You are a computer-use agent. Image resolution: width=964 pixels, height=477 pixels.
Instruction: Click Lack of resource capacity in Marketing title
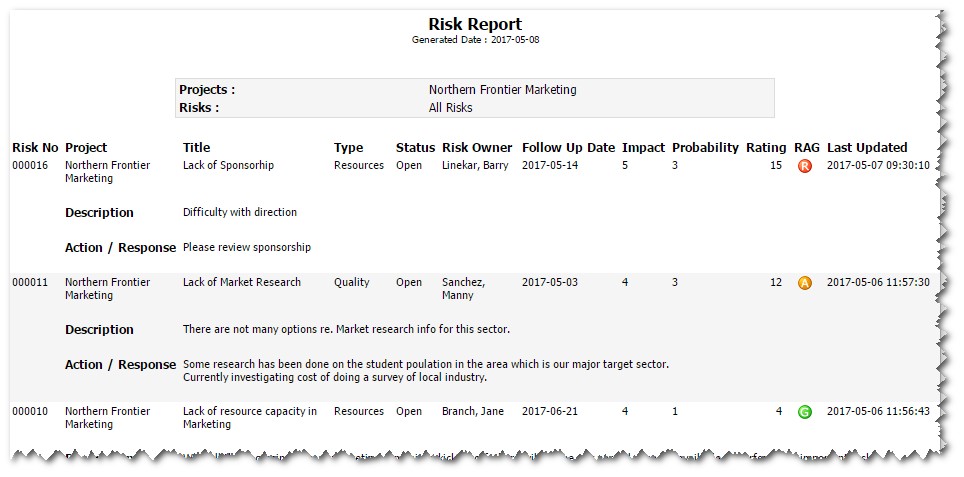click(250, 417)
